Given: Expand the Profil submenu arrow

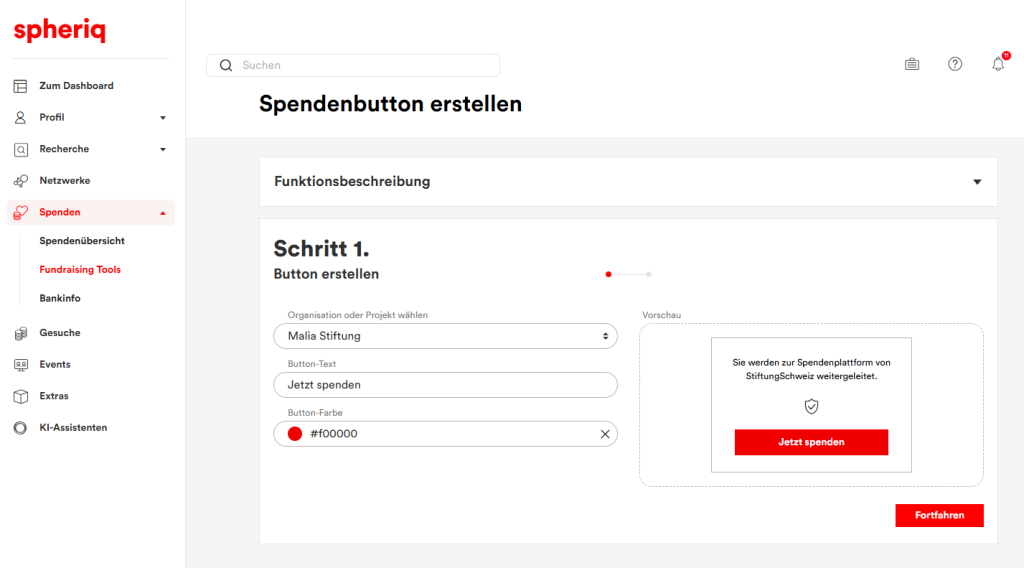Looking at the screenshot, I should click(163, 118).
